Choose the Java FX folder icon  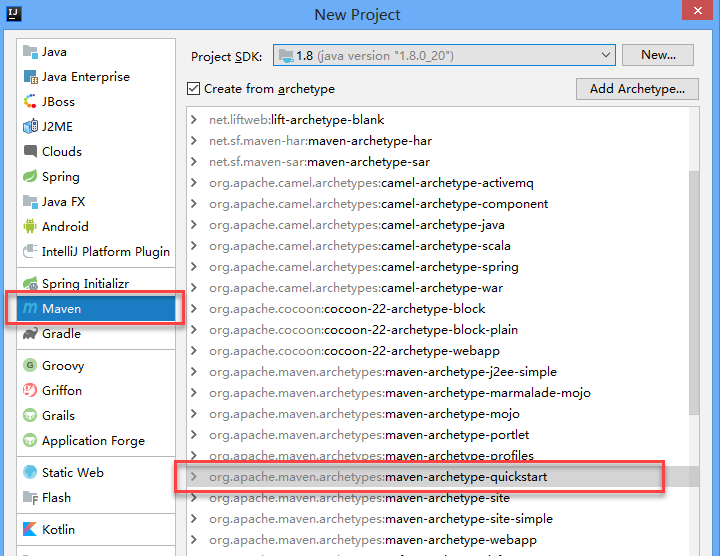(x=30, y=202)
